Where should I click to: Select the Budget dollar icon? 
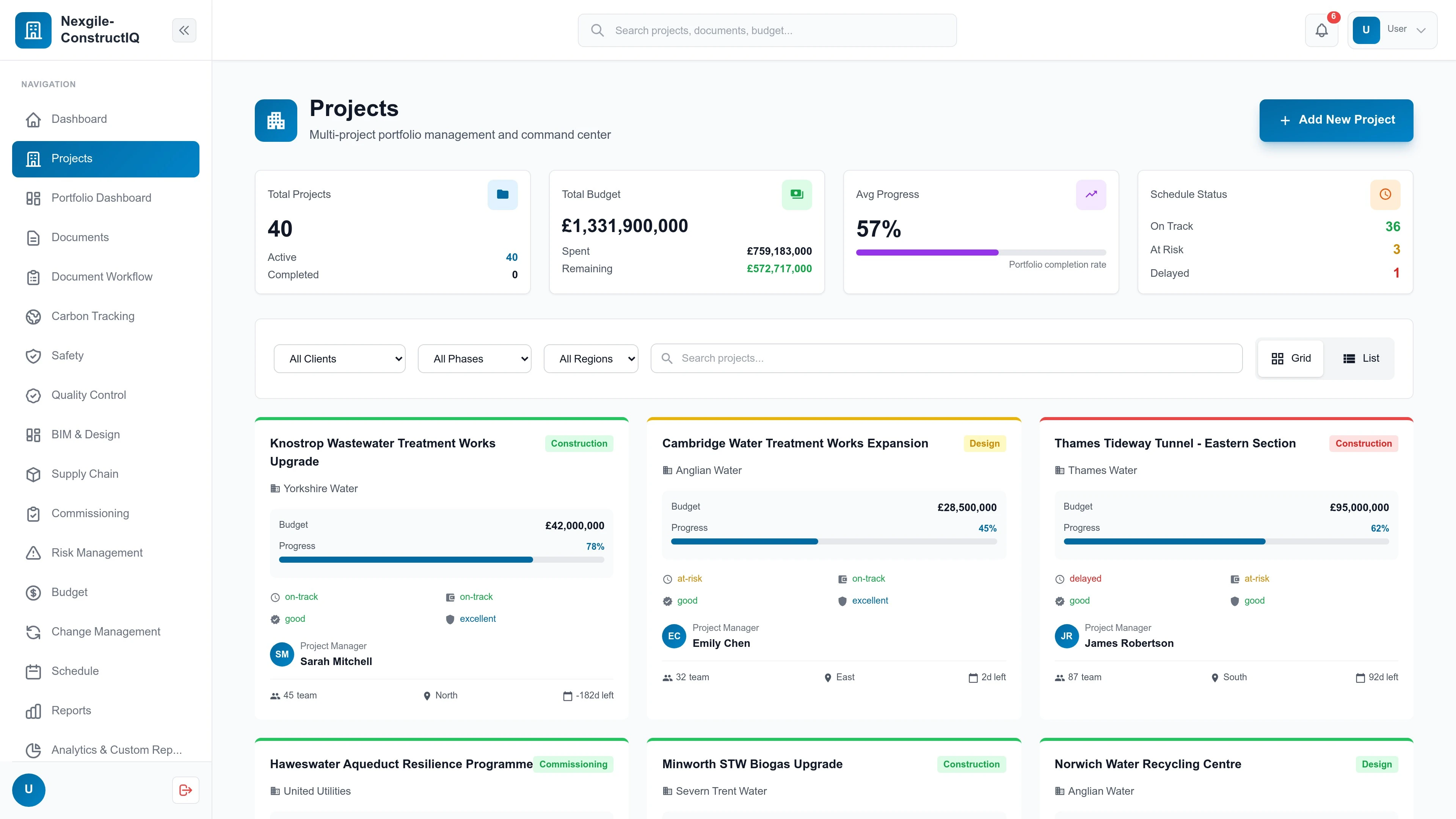tap(33, 592)
